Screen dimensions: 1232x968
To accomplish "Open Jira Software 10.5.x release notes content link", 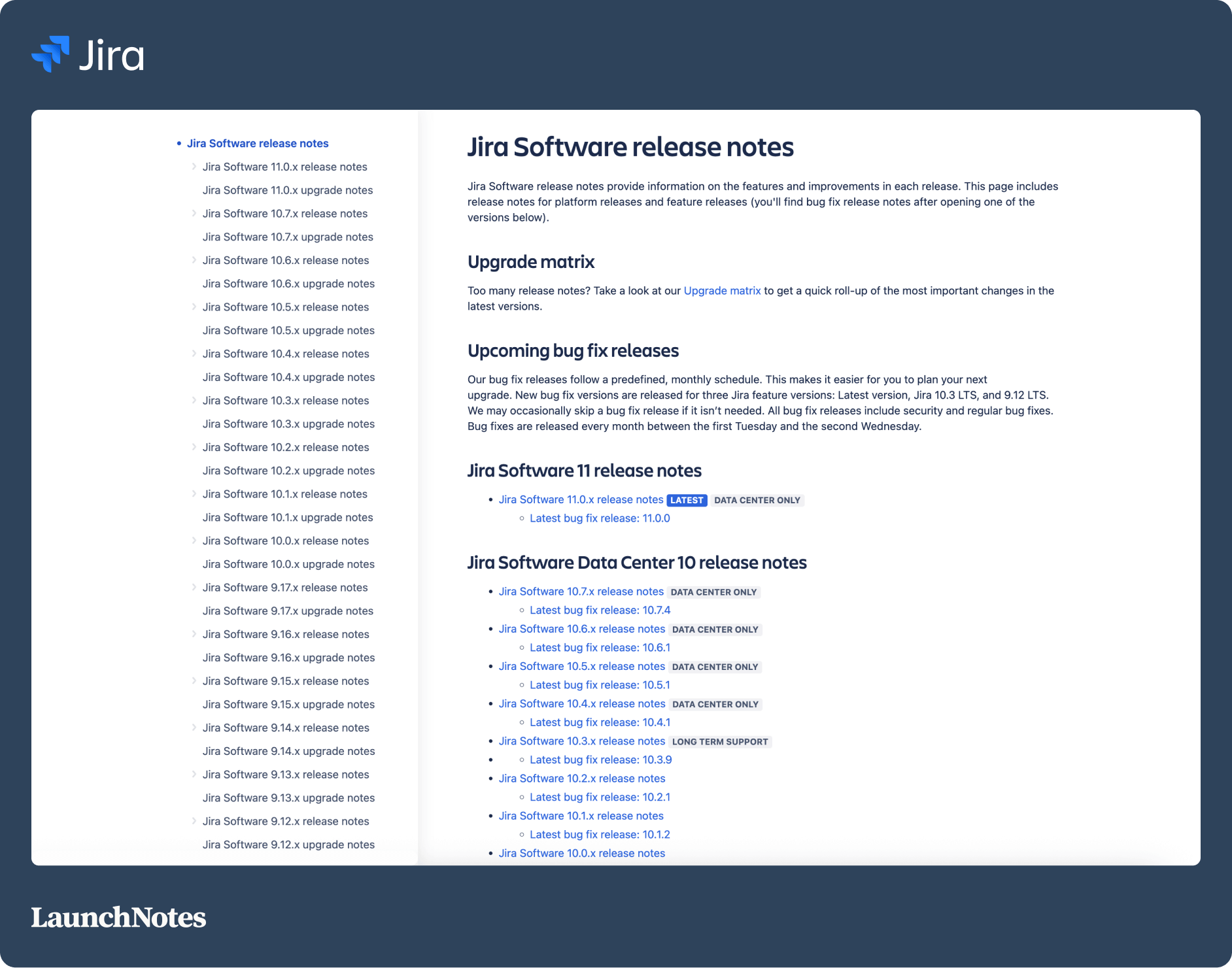I will (x=582, y=666).
